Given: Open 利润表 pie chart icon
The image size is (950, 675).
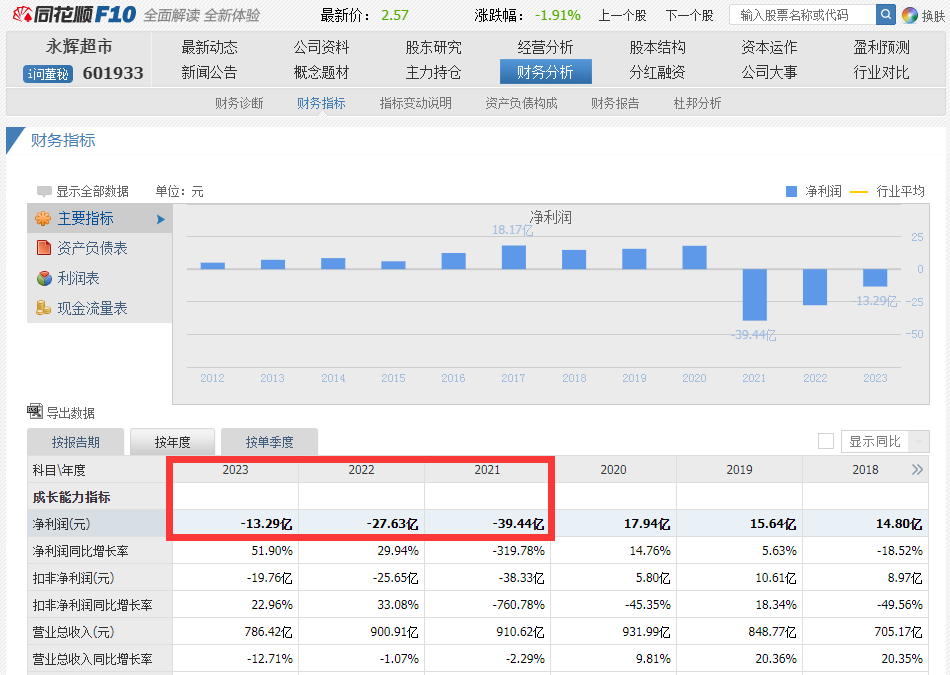Looking at the screenshot, I should point(44,278).
